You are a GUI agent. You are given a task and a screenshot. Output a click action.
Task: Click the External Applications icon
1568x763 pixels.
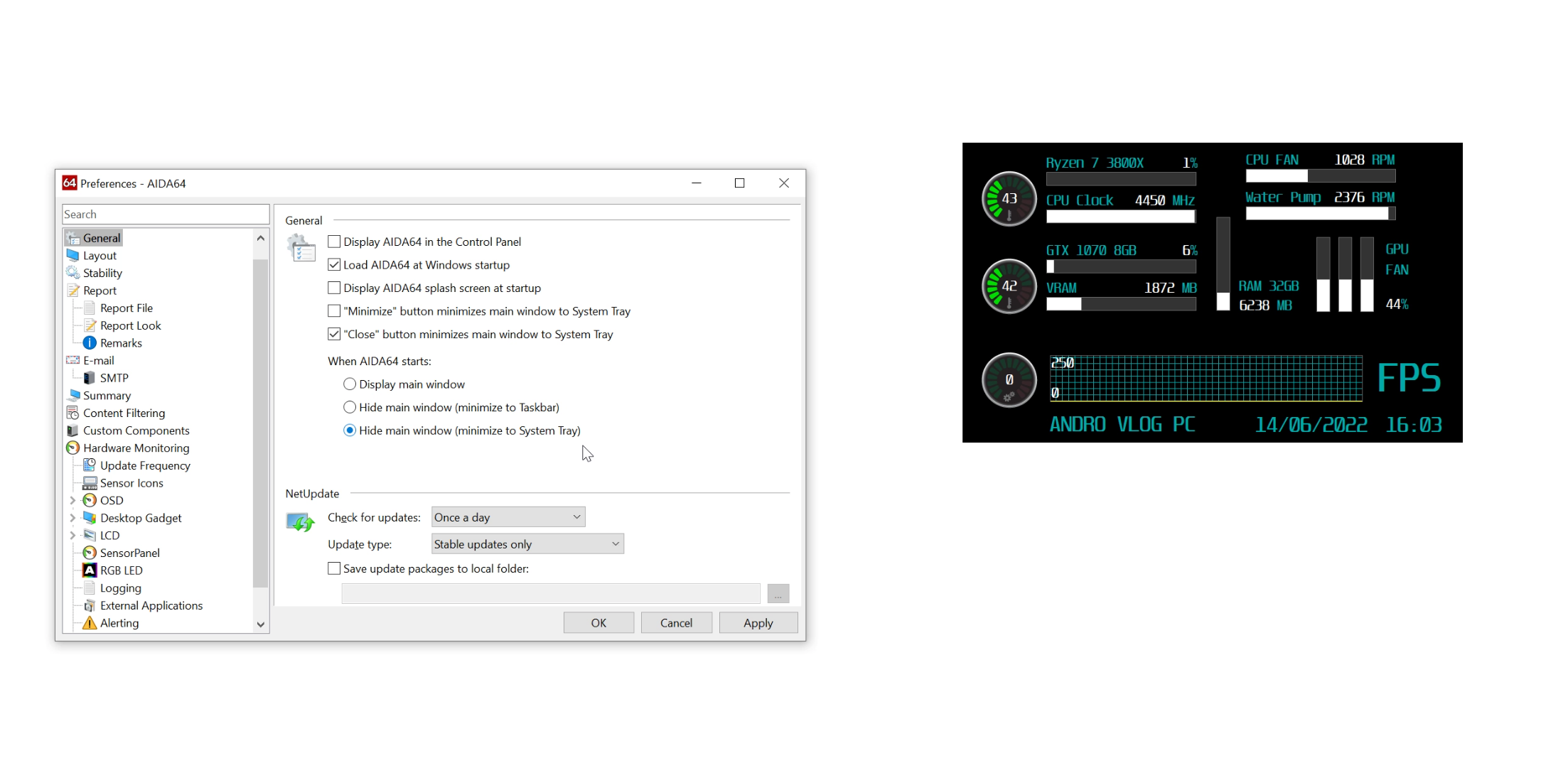pyautogui.click(x=90, y=606)
